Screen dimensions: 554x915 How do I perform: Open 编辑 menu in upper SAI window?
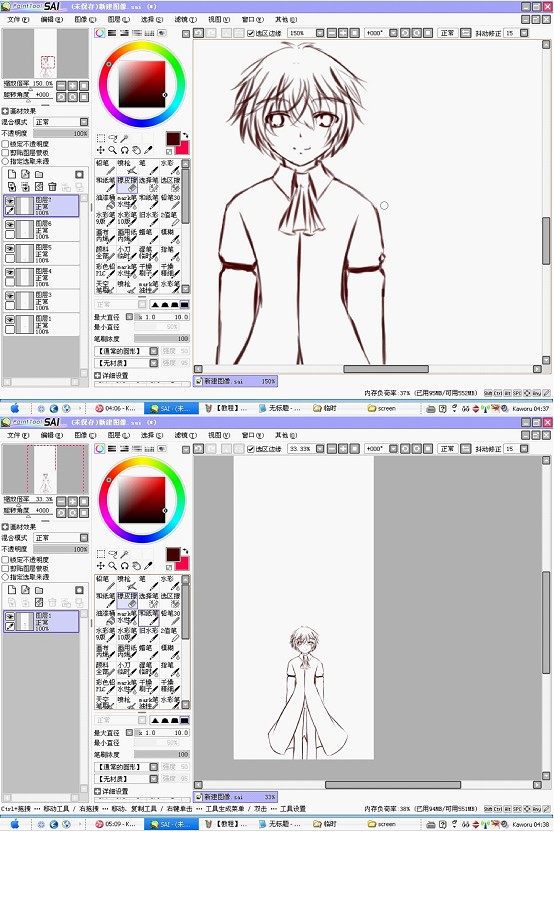pyautogui.click(x=51, y=19)
